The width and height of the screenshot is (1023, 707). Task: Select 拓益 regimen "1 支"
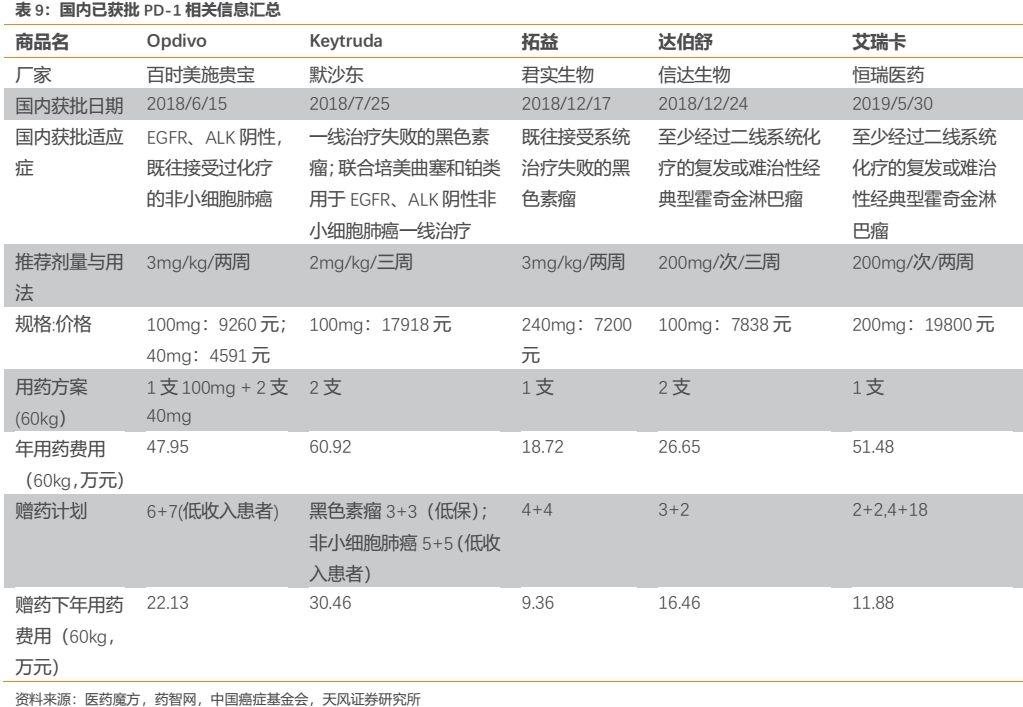pos(537,387)
